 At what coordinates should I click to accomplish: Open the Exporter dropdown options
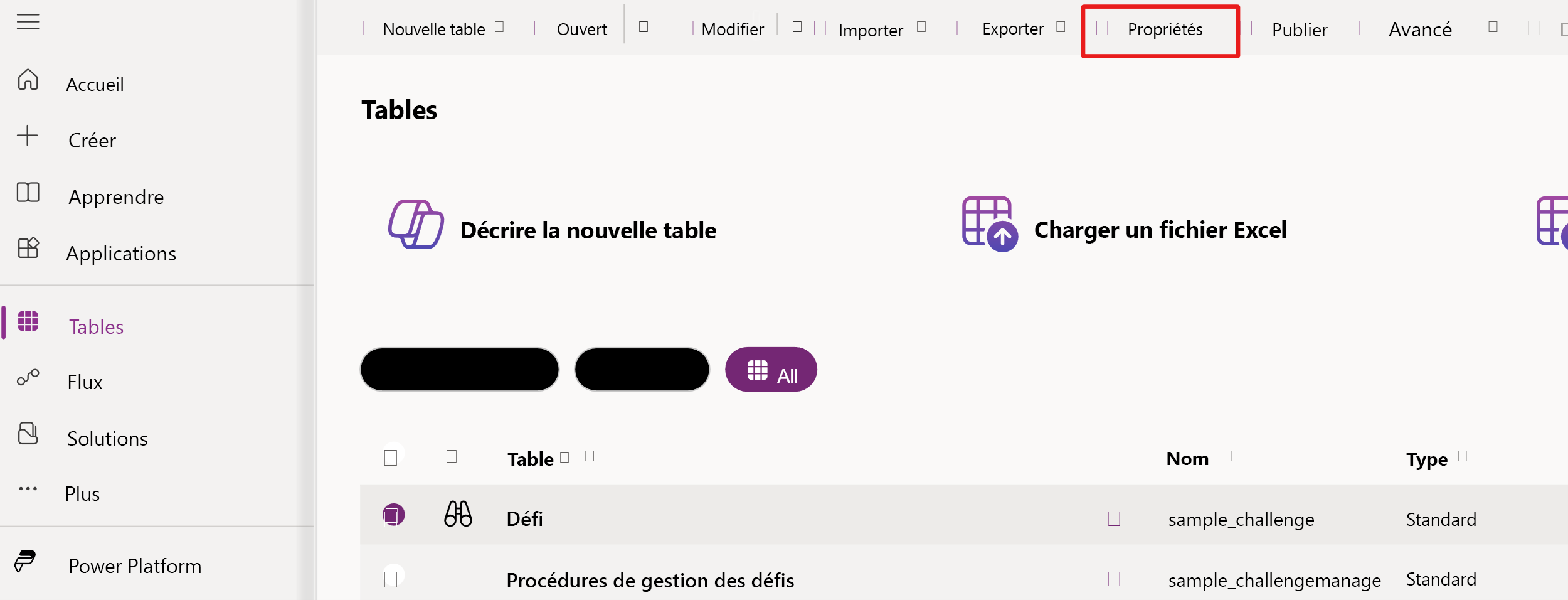[x=1061, y=28]
